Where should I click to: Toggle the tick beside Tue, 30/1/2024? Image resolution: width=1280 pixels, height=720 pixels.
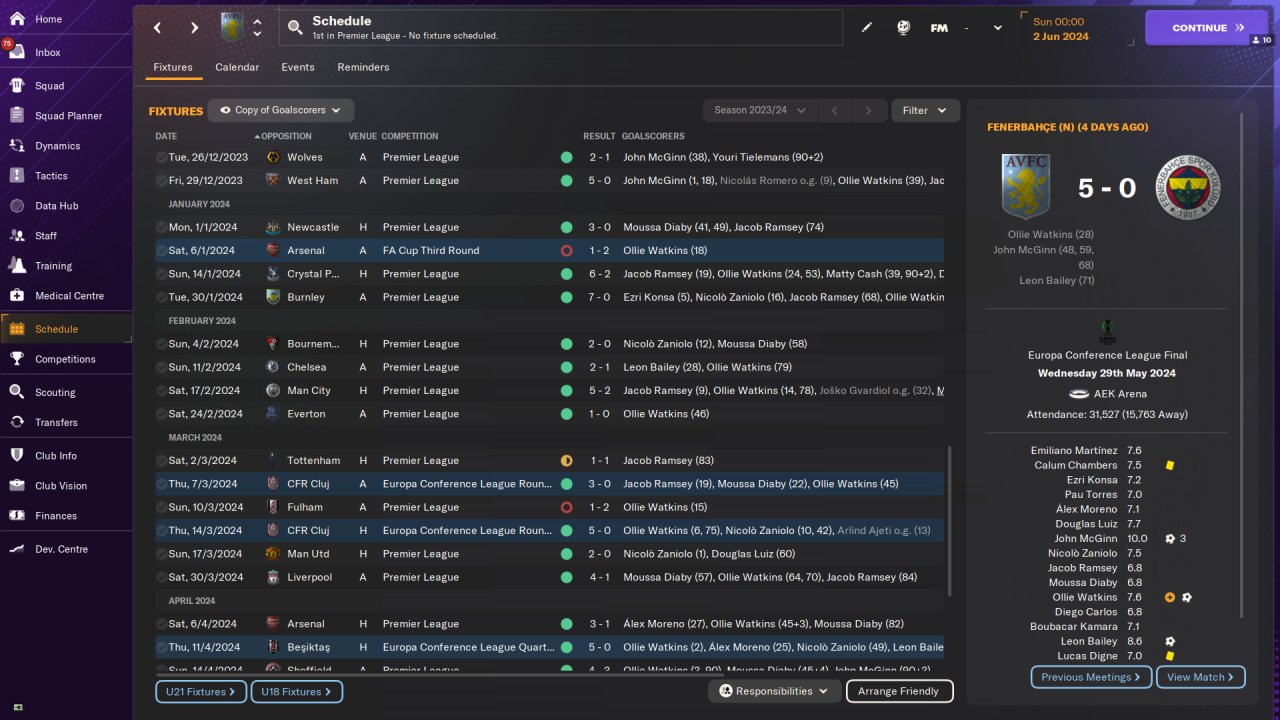tap(161, 297)
